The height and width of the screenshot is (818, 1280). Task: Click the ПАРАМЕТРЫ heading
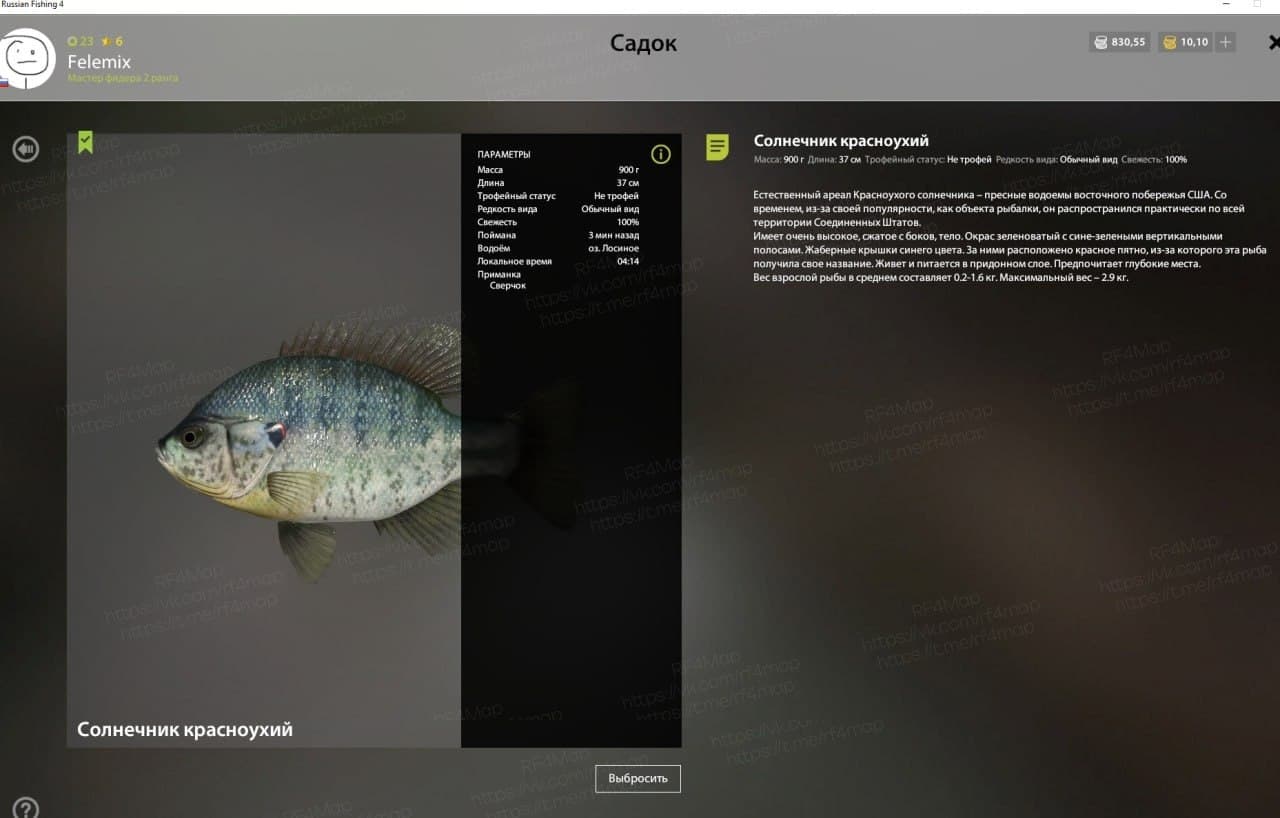[x=504, y=155]
